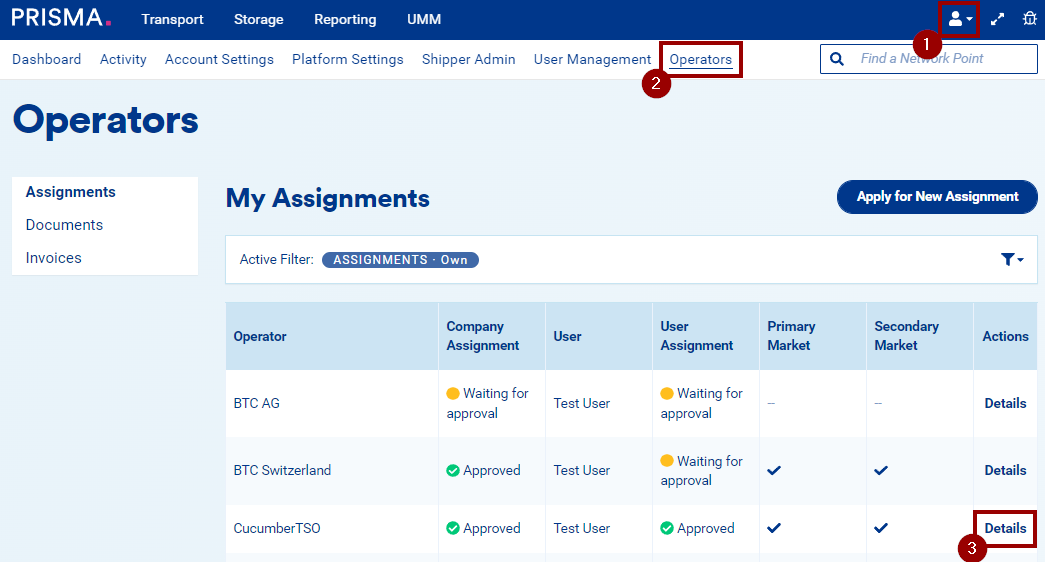Click the PRISMA logo
This screenshot has height=562, width=1045.
[61, 18]
